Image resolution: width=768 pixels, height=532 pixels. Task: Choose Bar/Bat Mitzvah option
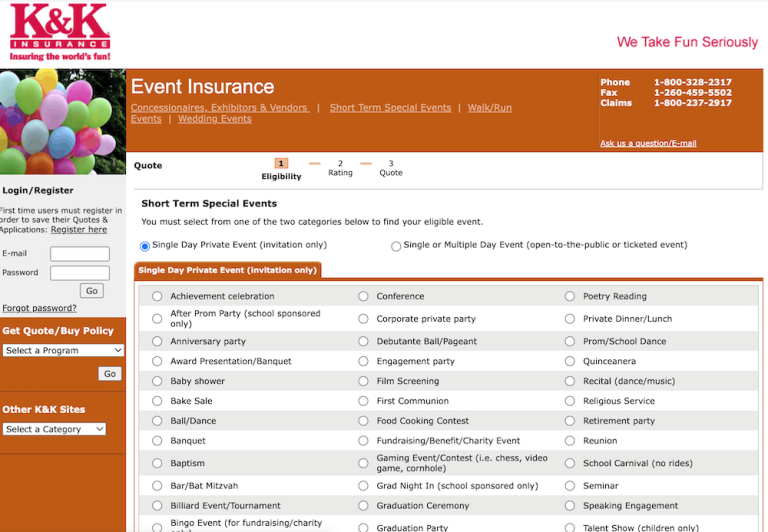(x=157, y=486)
